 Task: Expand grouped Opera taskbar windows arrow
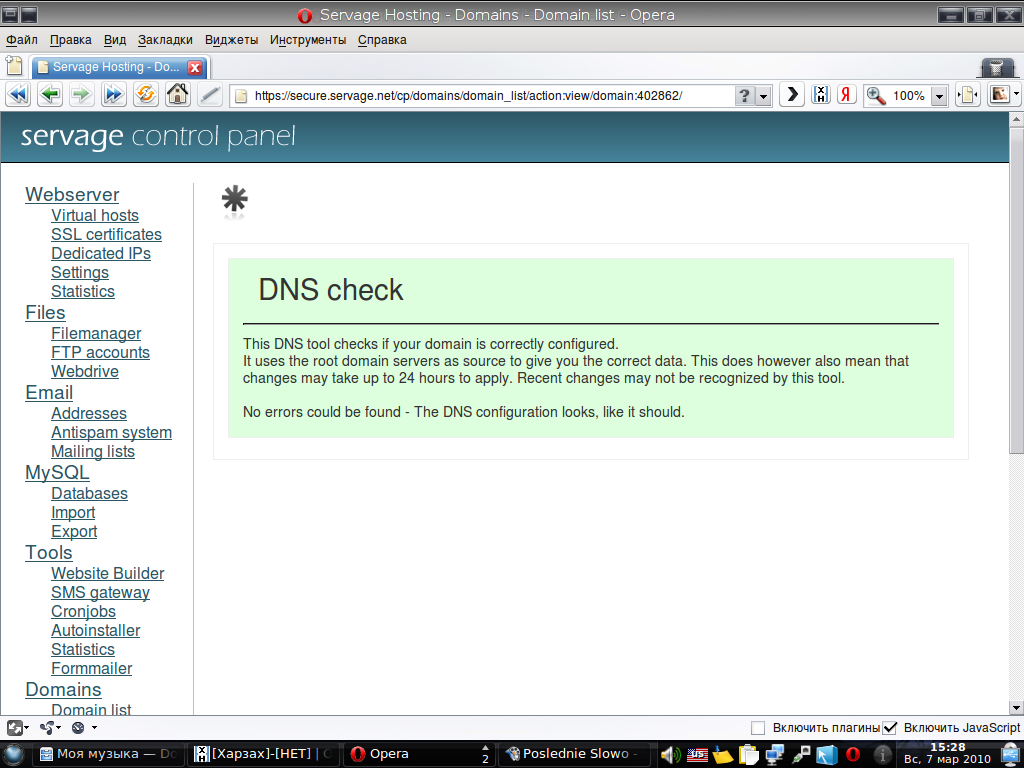pyautogui.click(x=485, y=748)
